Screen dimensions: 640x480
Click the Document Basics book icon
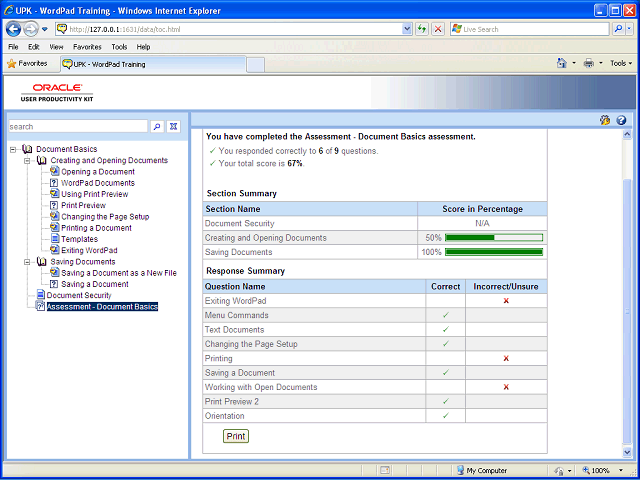coord(27,149)
